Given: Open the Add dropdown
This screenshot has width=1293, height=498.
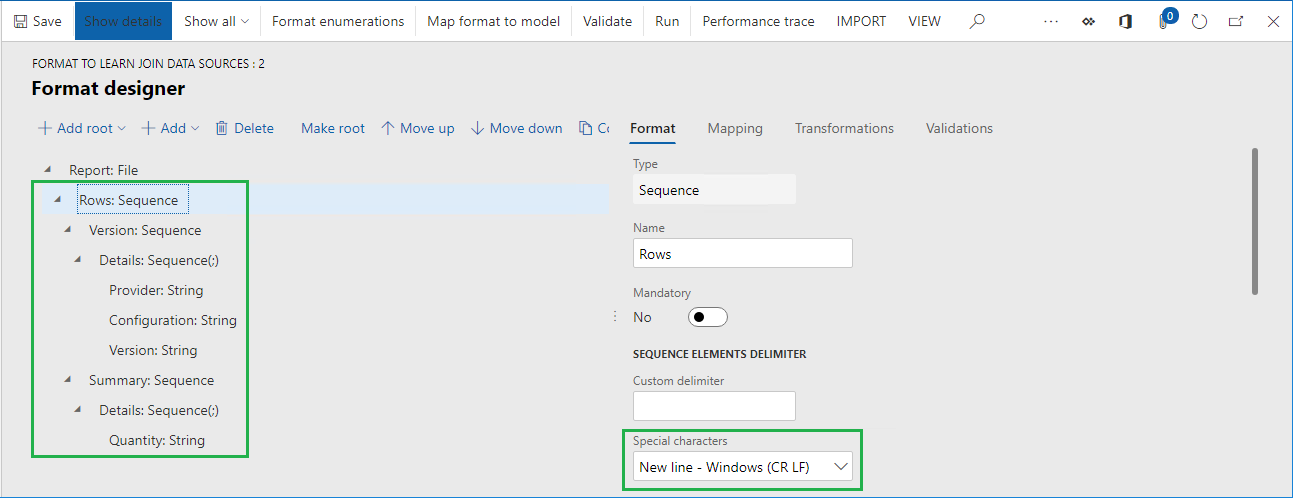Looking at the screenshot, I should [170, 128].
